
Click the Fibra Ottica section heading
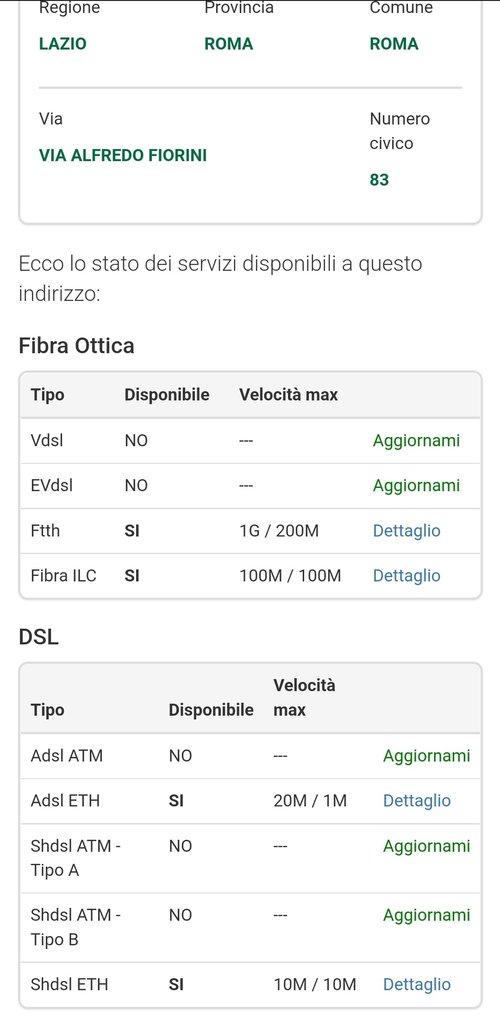pyautogui.click(x=76, y=345)
